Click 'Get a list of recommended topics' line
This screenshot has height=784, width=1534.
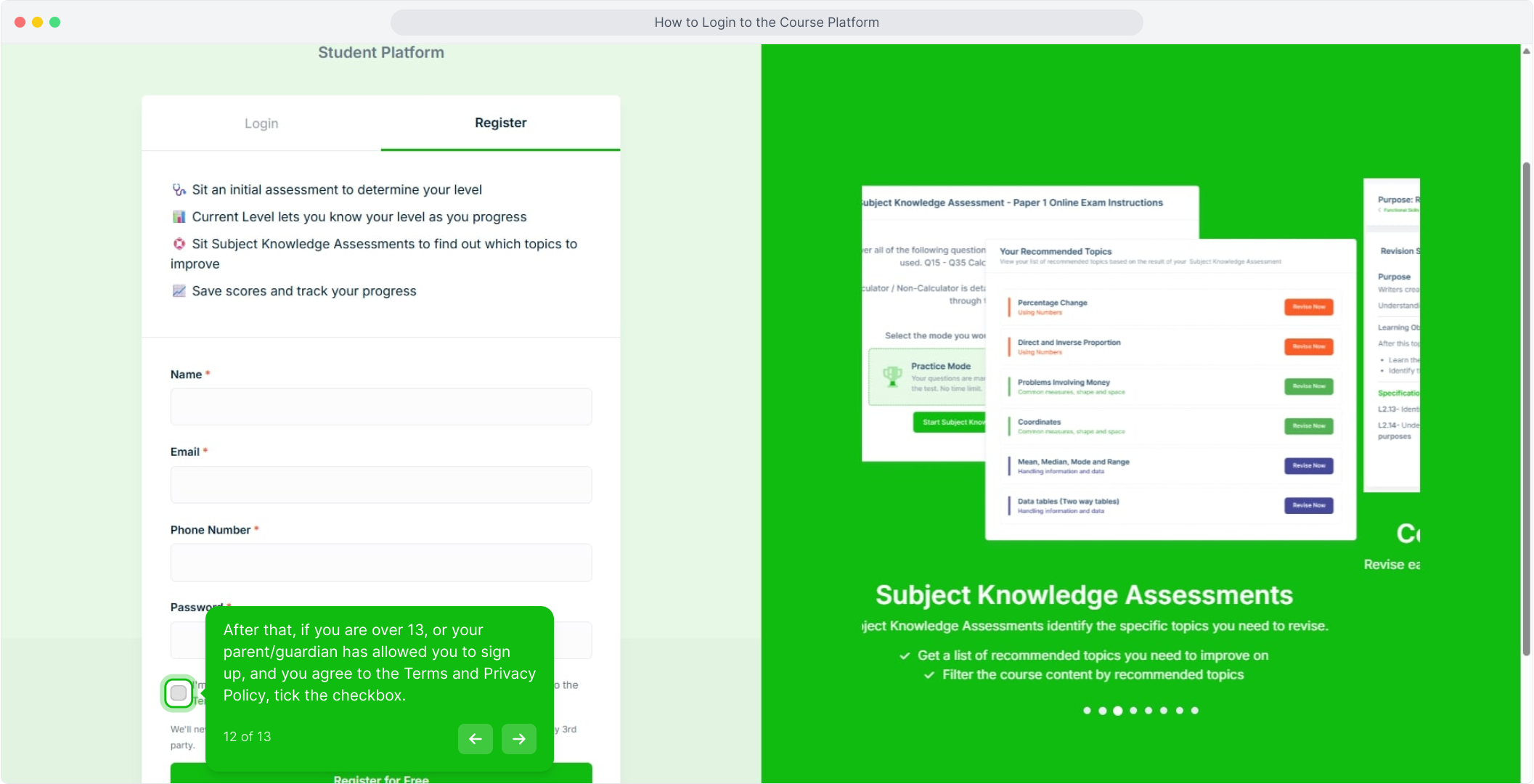(x=1093, y=656)
